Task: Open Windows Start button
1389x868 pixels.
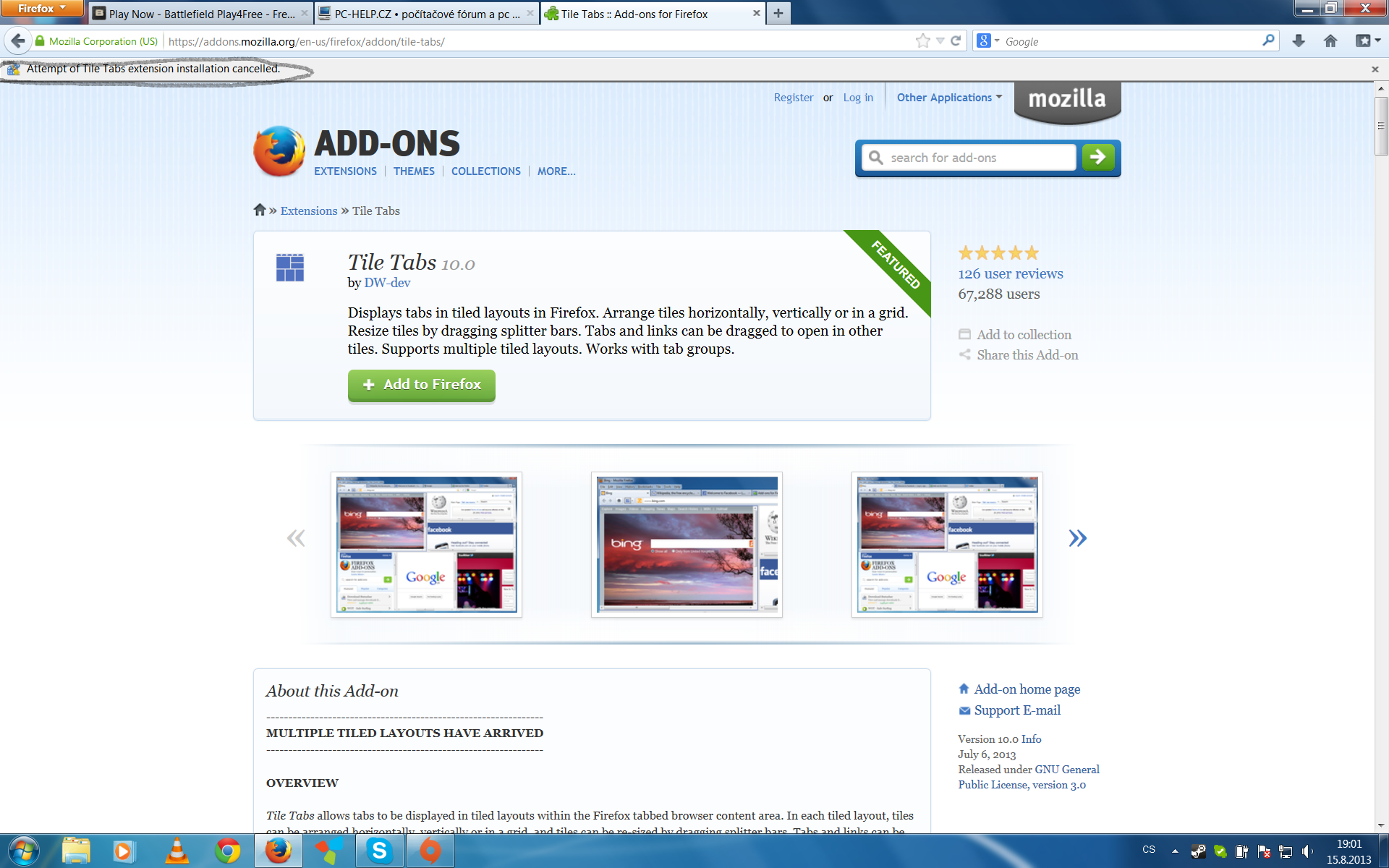Action: click(x=23, y=851)
